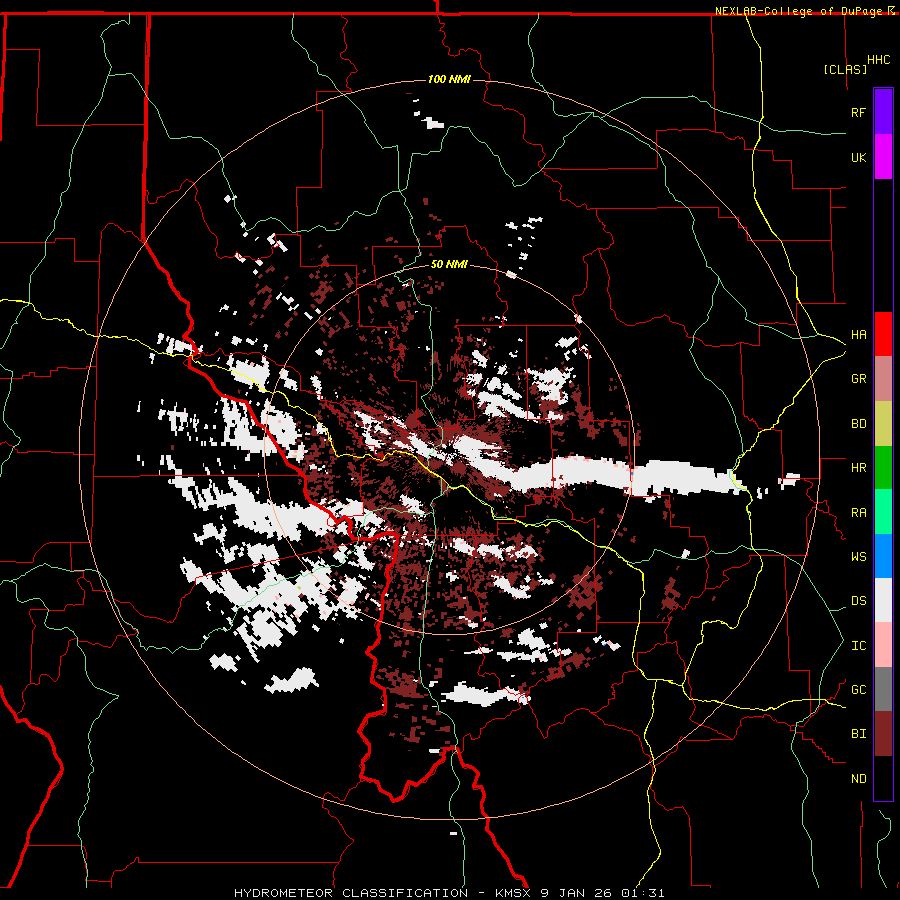Click the GC gray legend swatch
This screenshot has height=900, width=900.
pos(883,689)
